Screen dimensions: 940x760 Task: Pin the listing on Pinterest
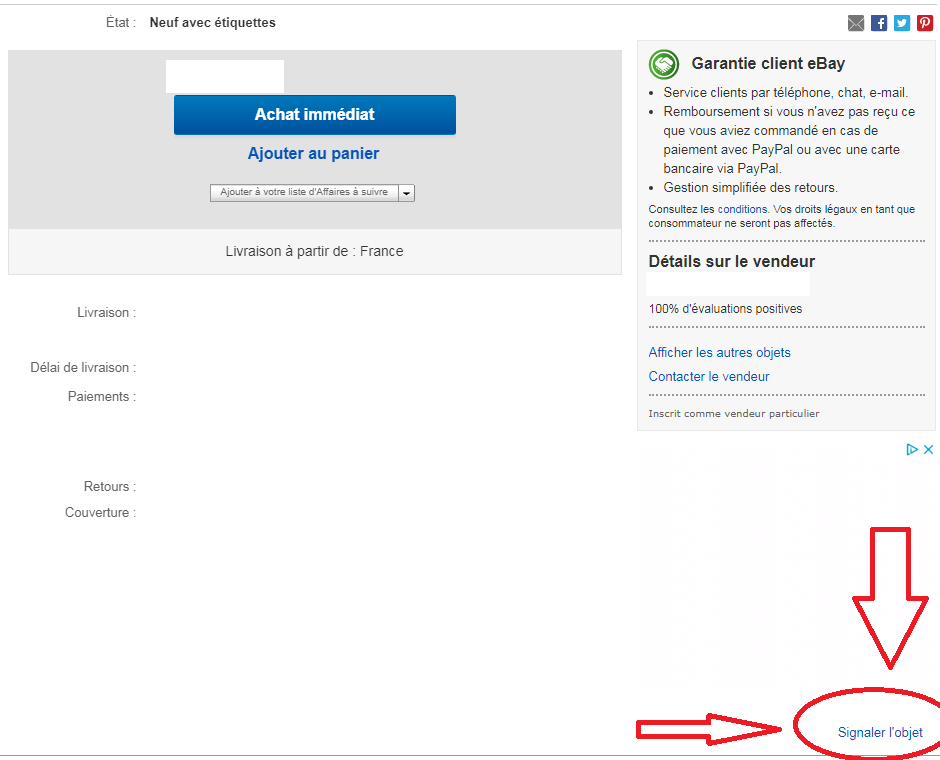(x=925, y=23)
